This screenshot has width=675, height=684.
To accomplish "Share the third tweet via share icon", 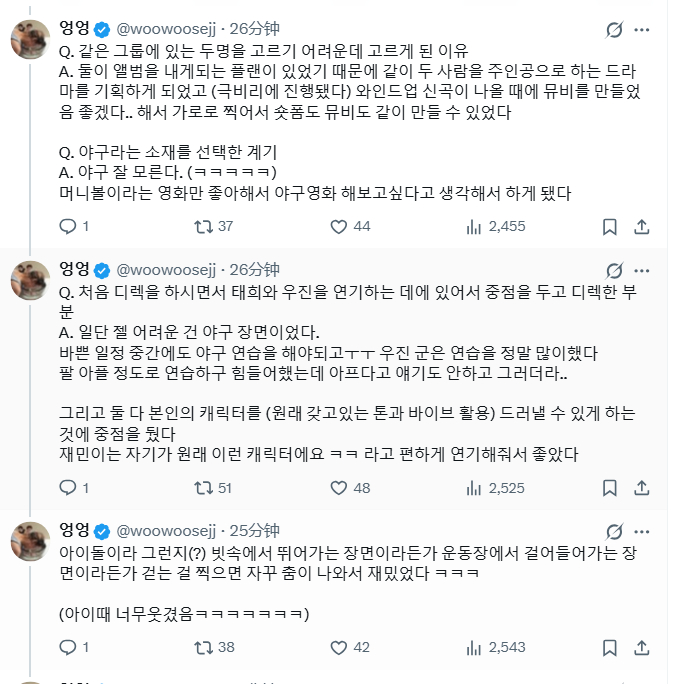I will 641,647.
